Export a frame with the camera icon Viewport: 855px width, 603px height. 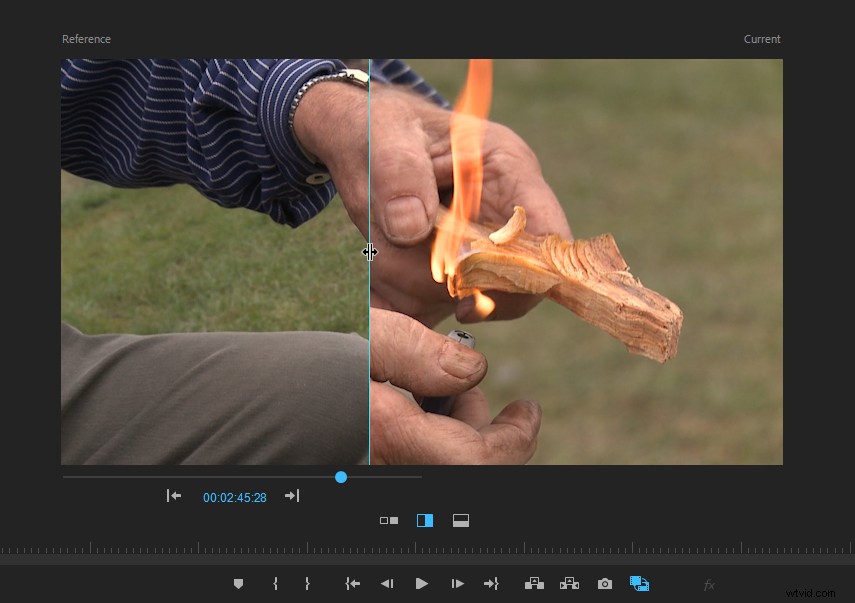(x=604, y=583)
